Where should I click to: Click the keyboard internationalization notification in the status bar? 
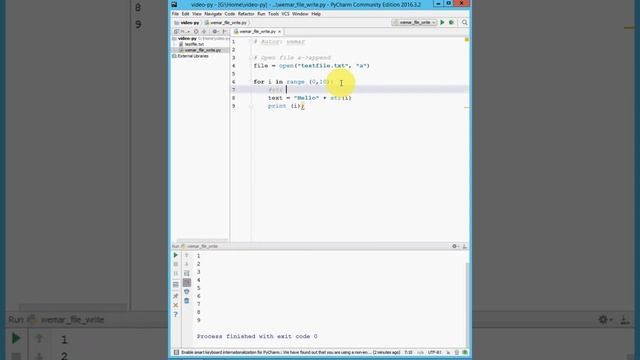click(x=290, y=352)
